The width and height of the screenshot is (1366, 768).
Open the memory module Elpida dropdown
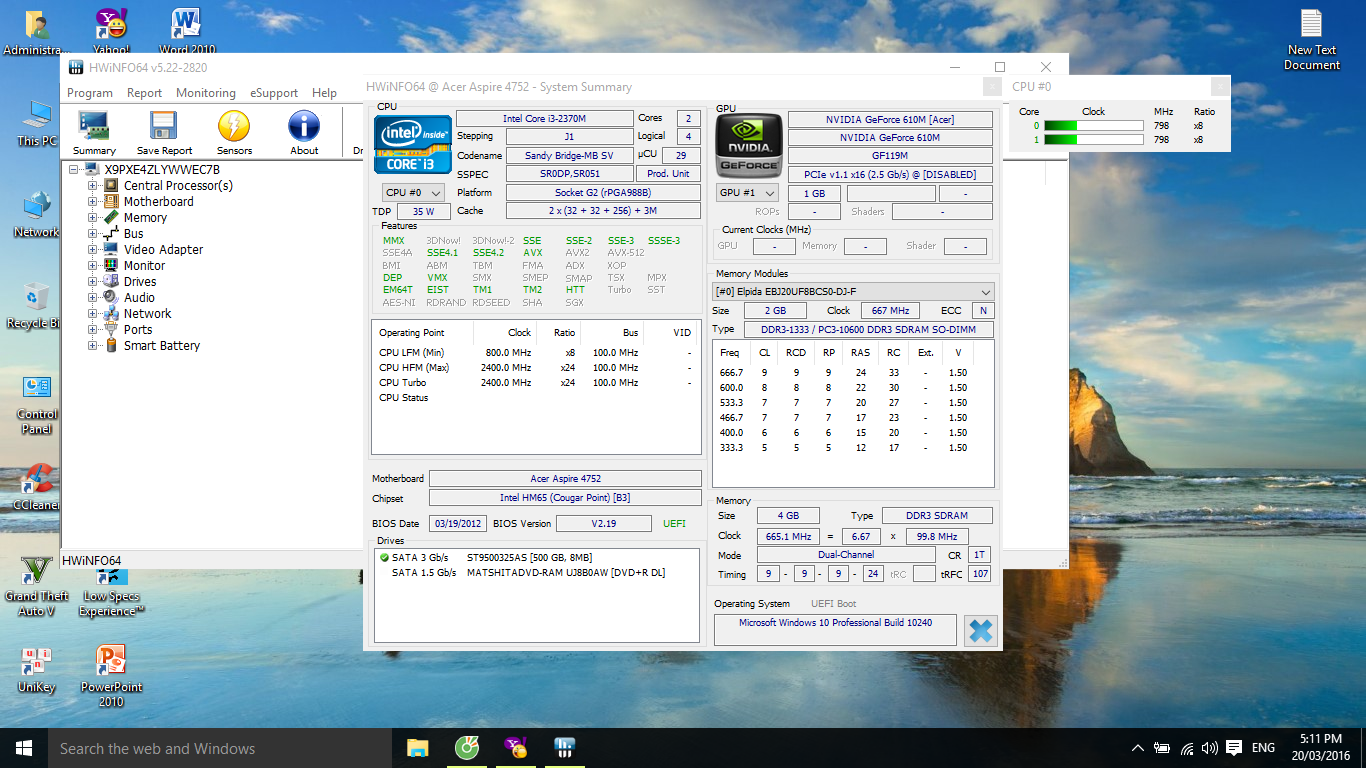pos(853,291)
